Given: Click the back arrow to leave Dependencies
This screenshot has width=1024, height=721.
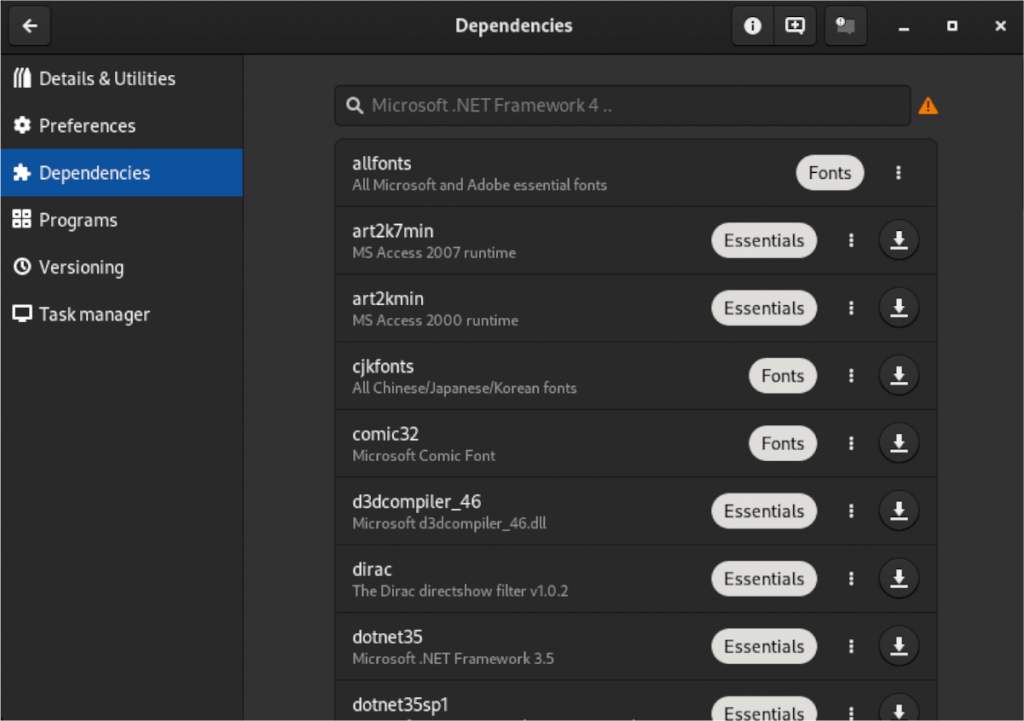Looking at the screenshot, I should [x=29, y=26].
